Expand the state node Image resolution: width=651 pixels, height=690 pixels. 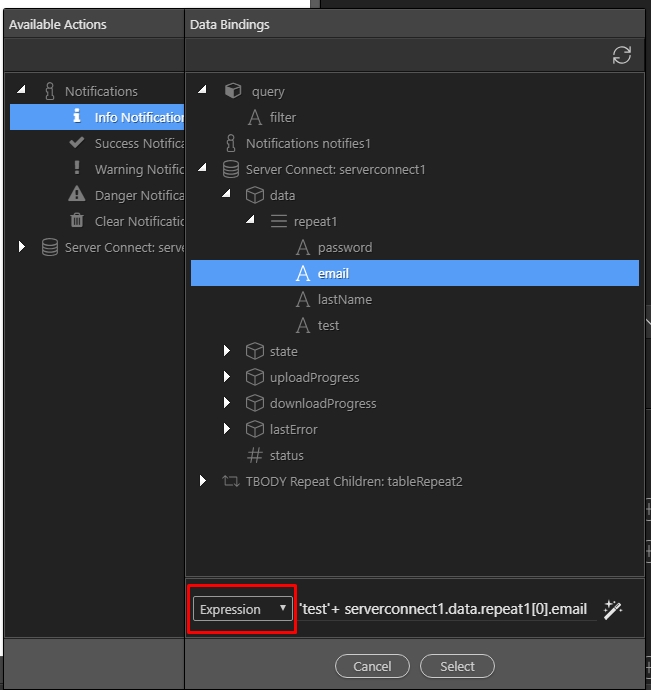pyautogui.click(x=226, y=351)
